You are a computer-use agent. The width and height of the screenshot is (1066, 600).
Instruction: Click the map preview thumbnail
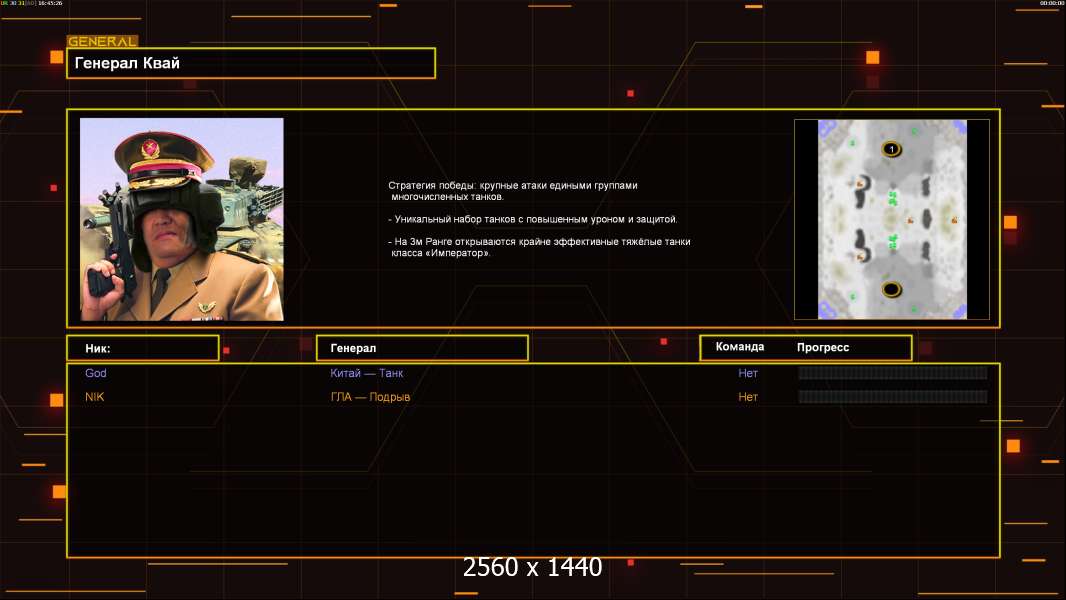892,219
